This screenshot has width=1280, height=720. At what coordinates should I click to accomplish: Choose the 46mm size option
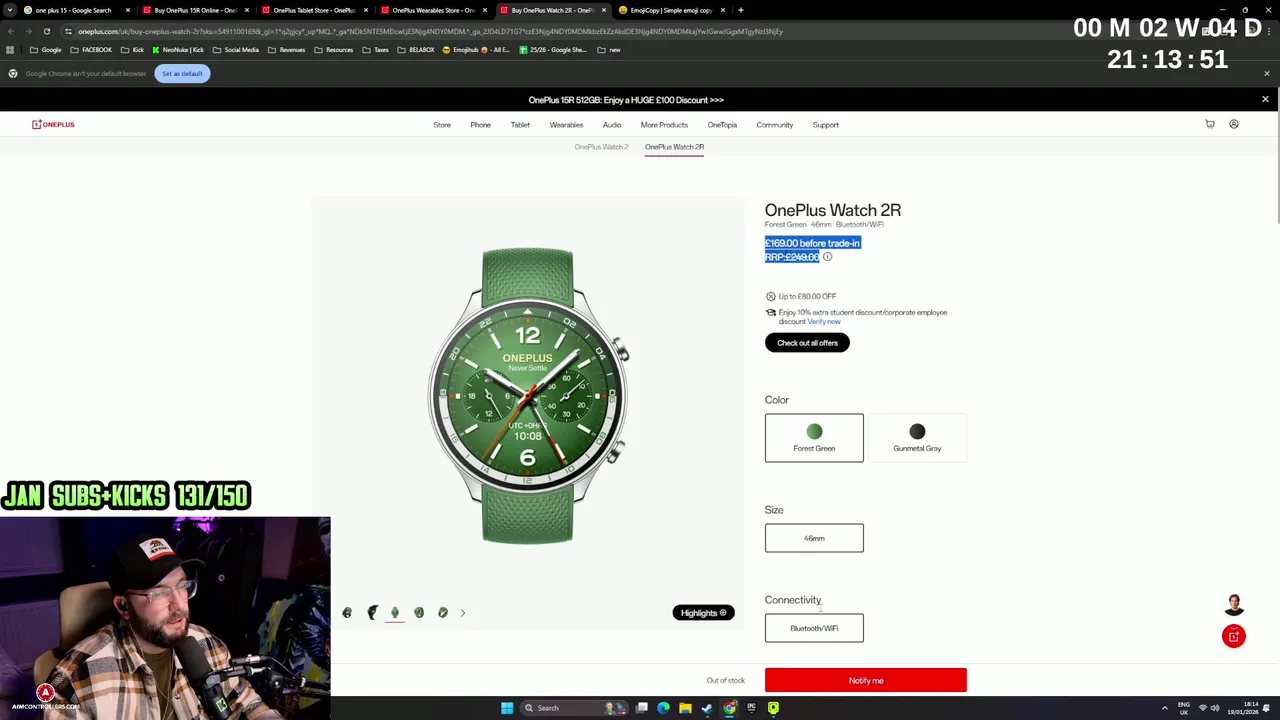[x=814, y=538]
